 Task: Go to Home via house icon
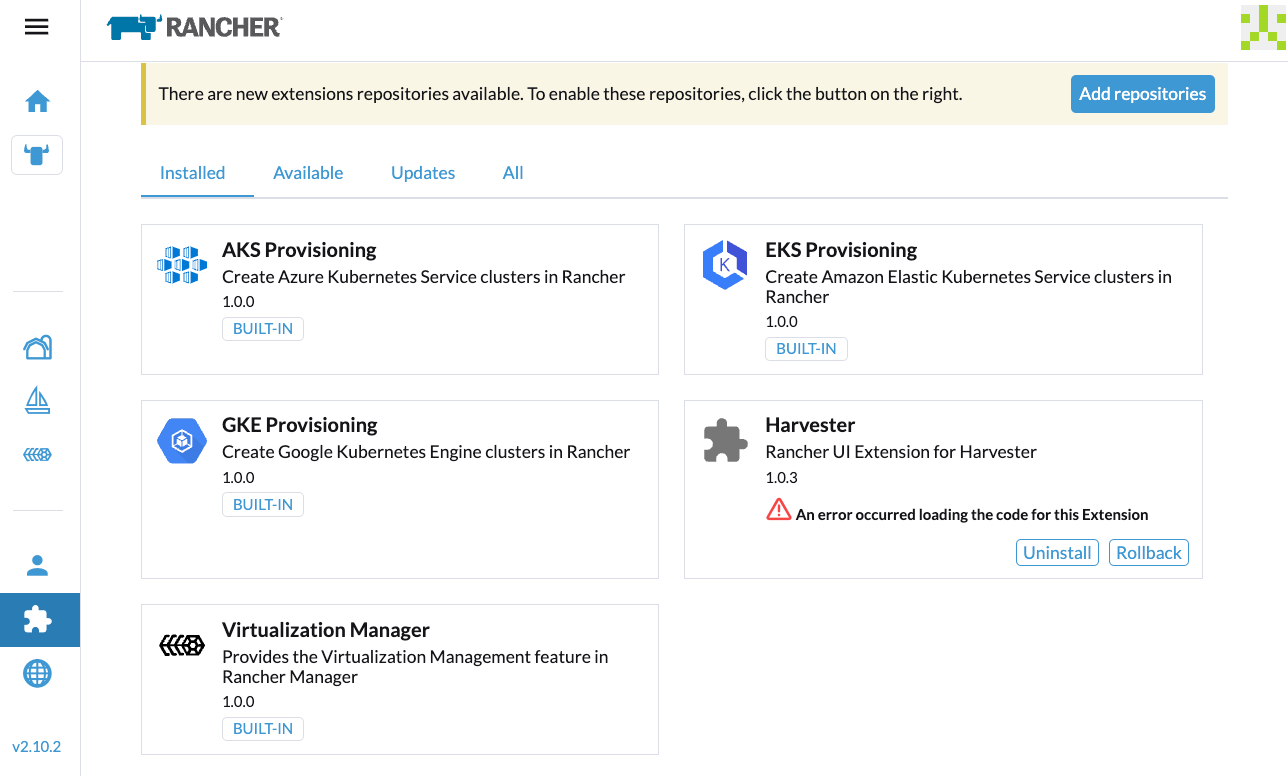click(37, 101)
